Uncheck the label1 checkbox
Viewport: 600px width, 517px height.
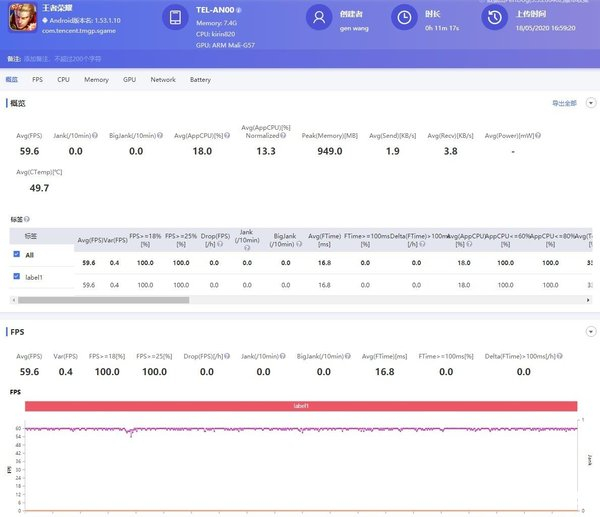click(x=15, y=275)
